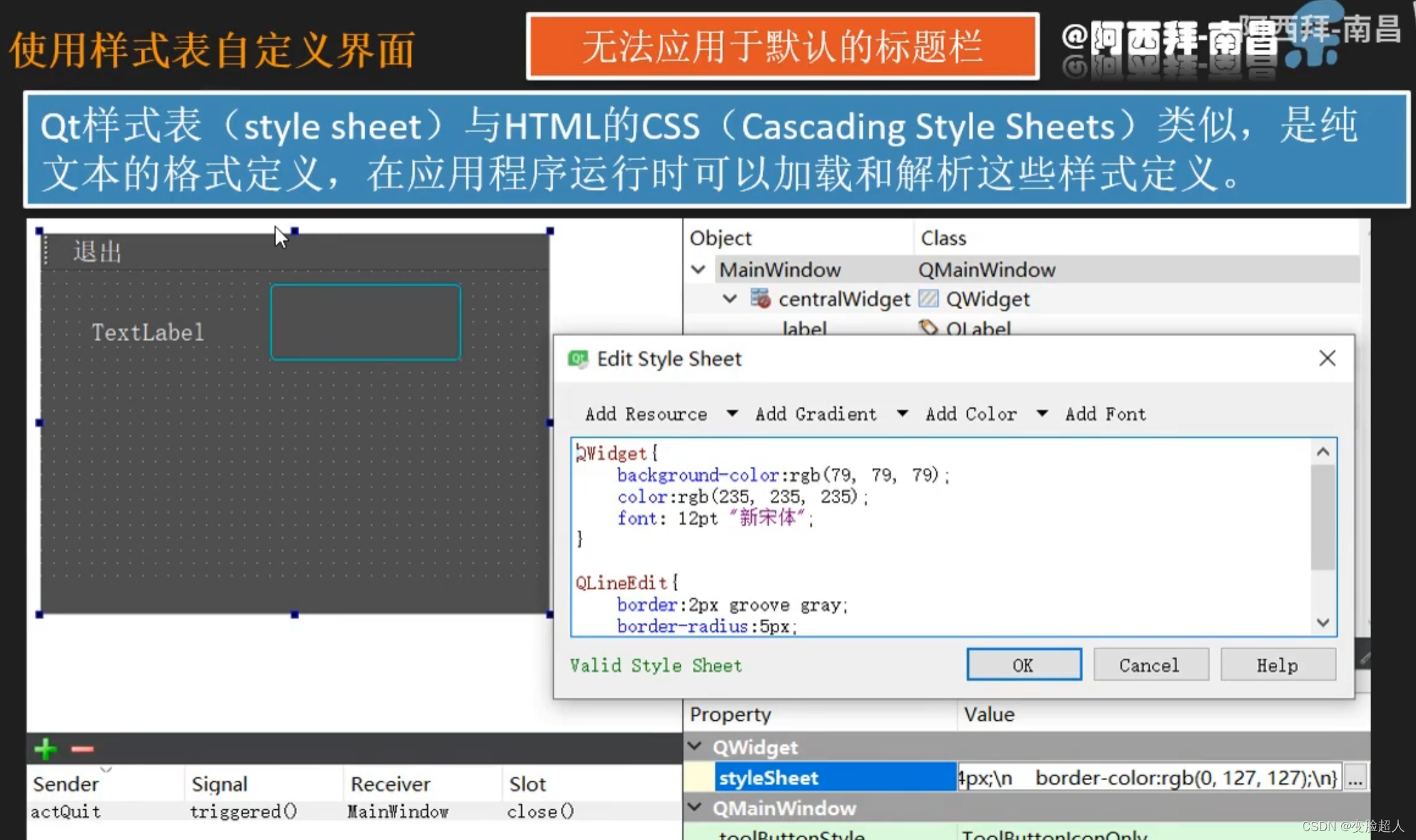This screenshot has width=1416, height=840.
Task: Click the line edit box in form
Action: [x=365, y=322]
